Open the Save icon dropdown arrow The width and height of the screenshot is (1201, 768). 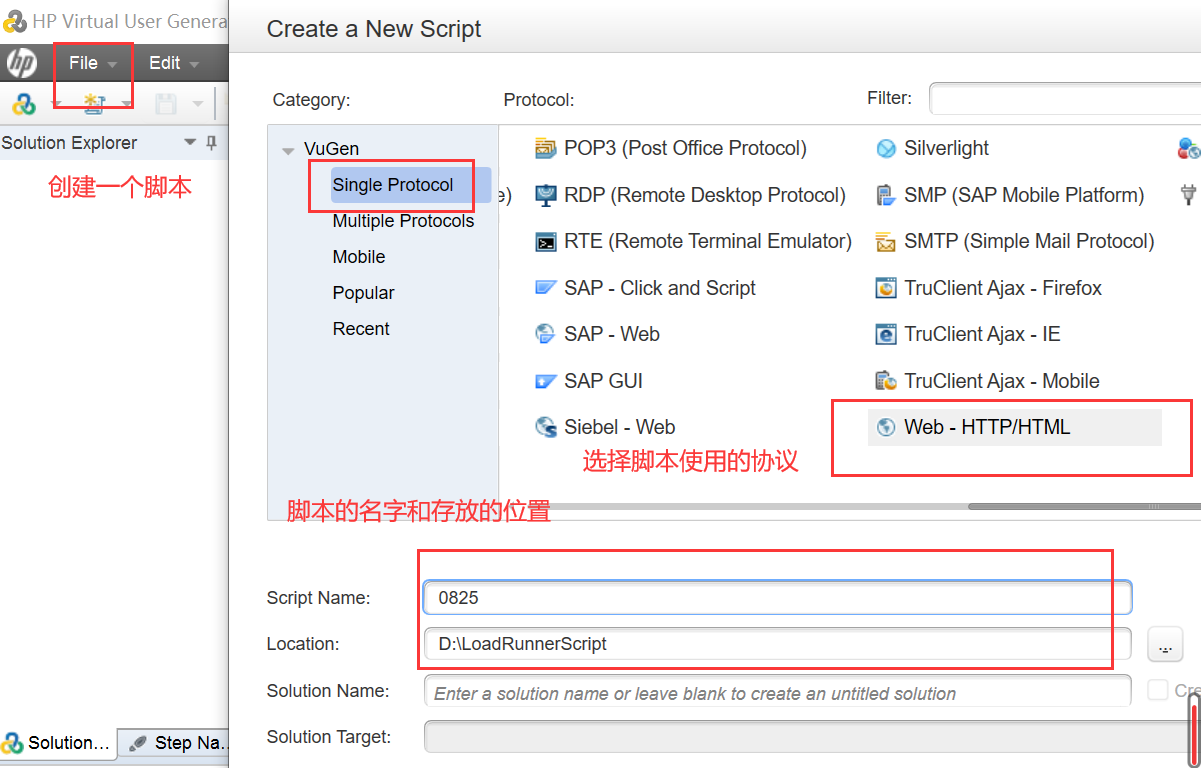coord(197,104)
